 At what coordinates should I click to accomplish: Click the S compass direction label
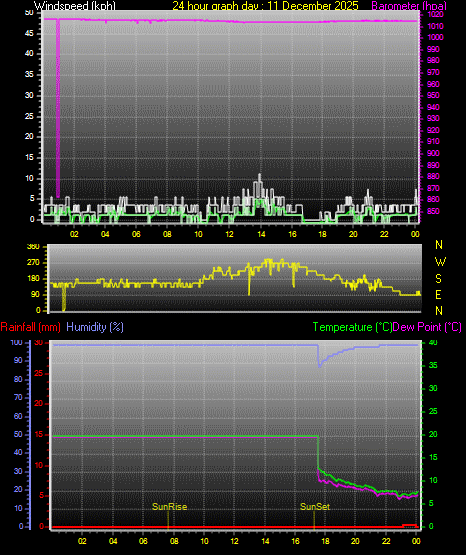click(438, 279)
